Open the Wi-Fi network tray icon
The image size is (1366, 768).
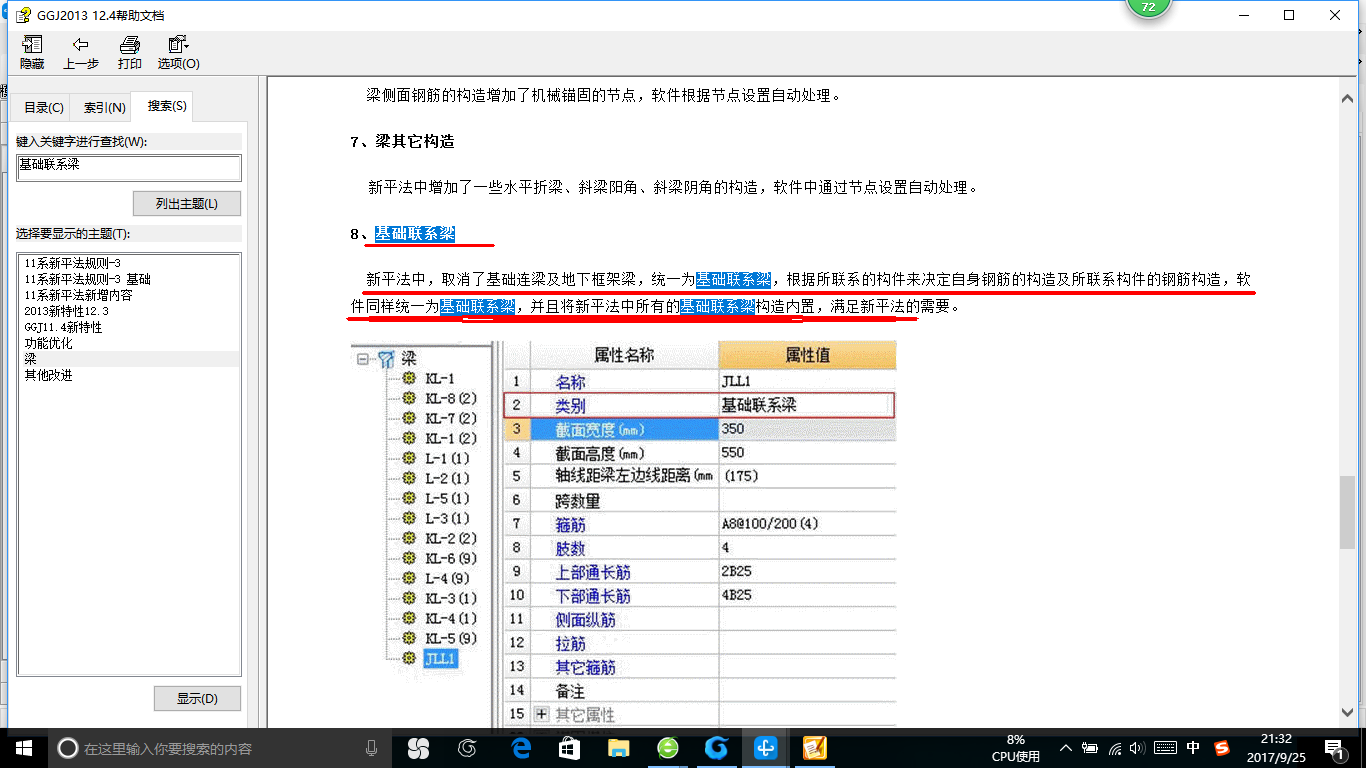point(1115,748)
